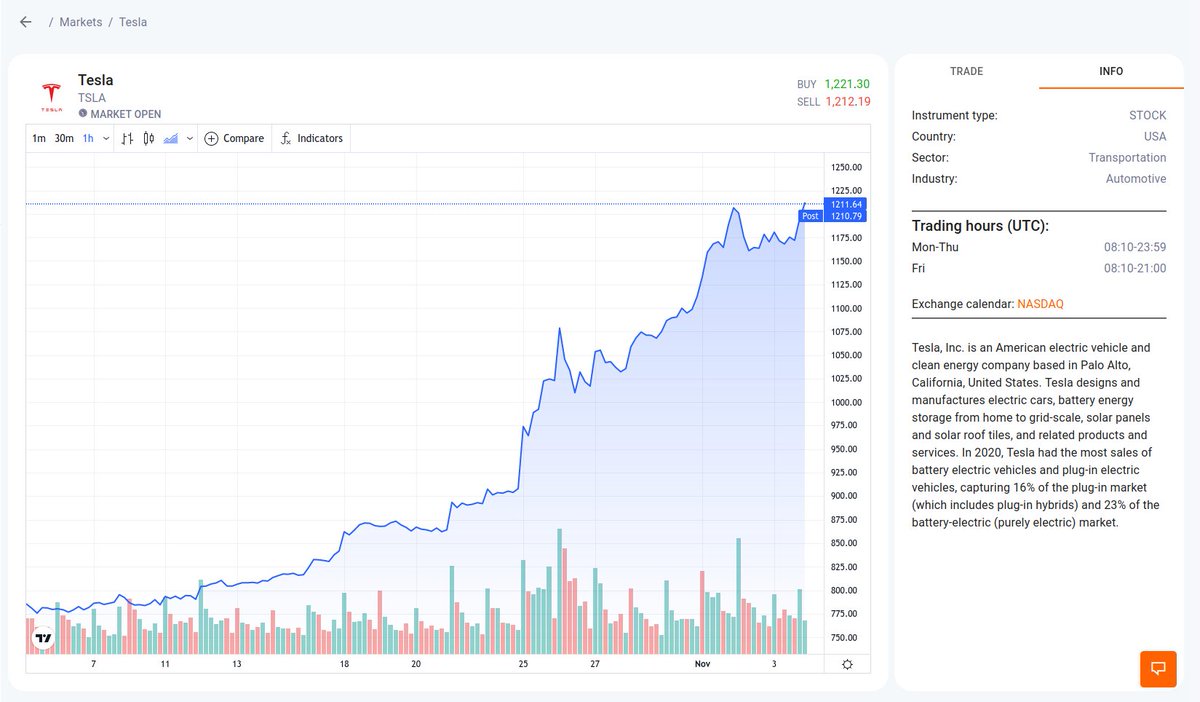1200x702 pixels.
Task: Click MARKET OPEN status text
Action: coord(125,114)
